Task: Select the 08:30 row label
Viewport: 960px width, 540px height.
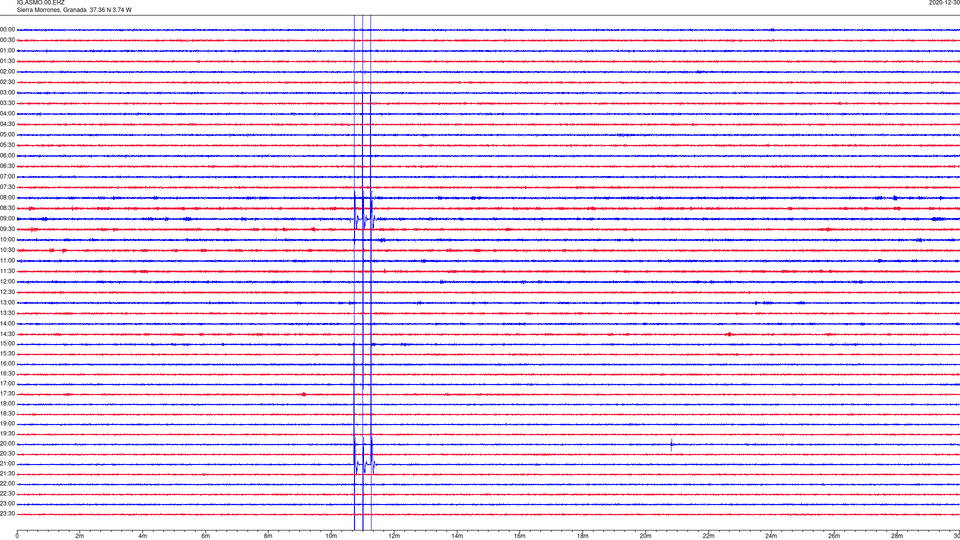Action: click(x=7, y=208)
